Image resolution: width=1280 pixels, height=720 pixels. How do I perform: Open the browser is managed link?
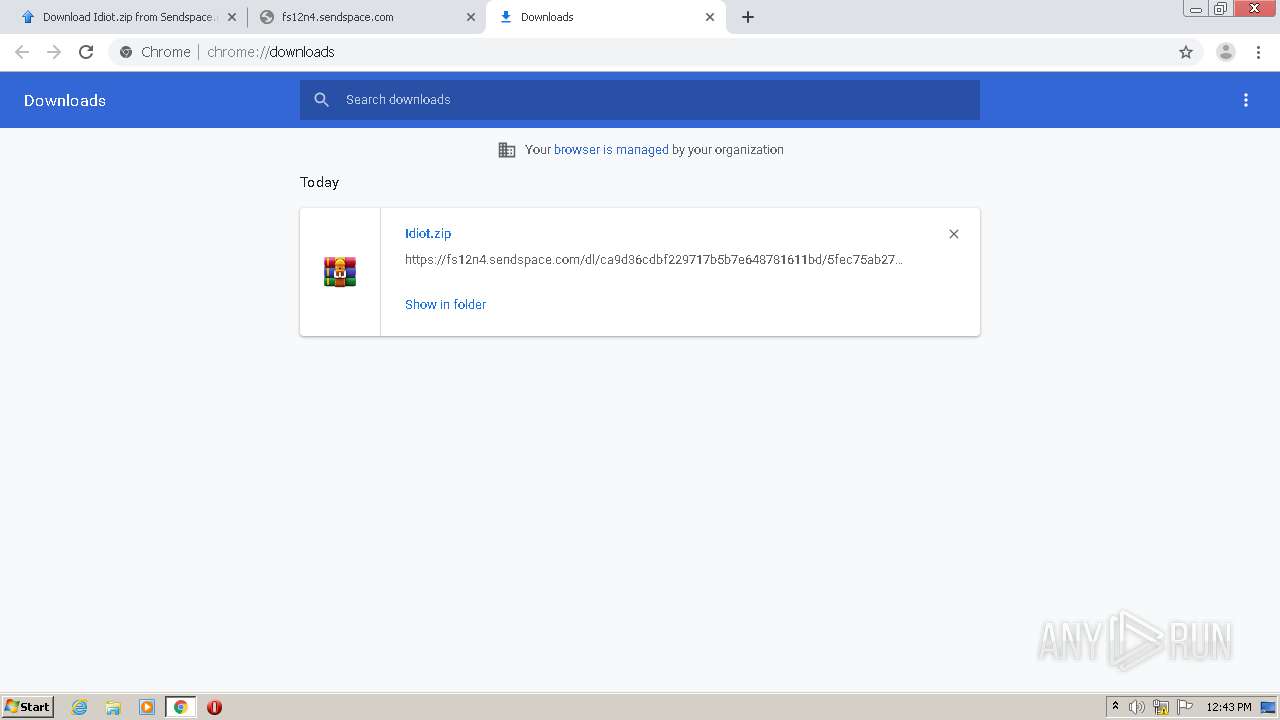coord(611,150)
